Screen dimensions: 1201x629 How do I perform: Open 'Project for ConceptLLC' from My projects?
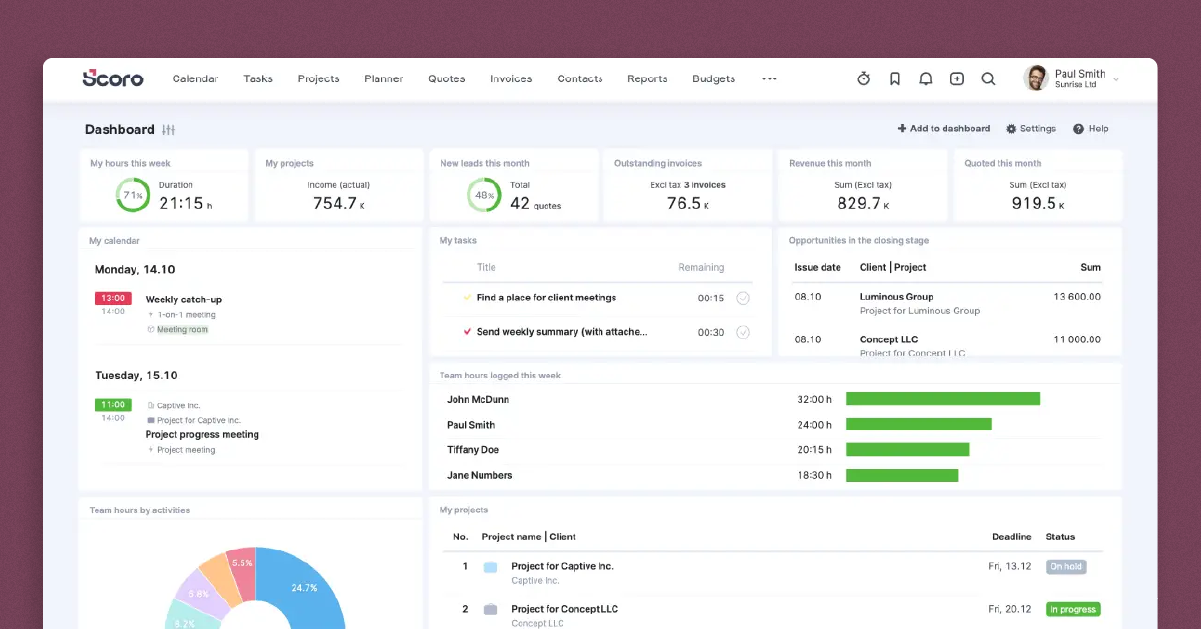563,609
